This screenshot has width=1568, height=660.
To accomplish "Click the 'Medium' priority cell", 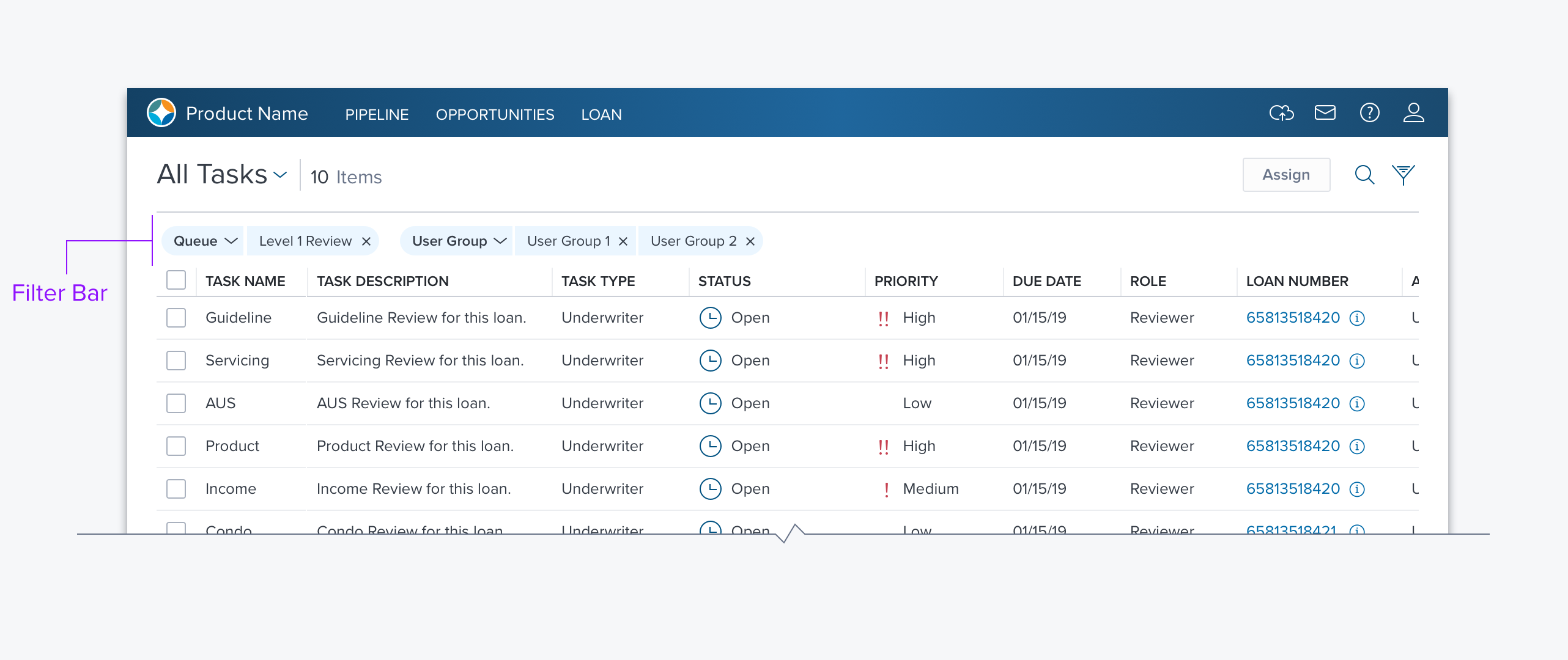I will [x=931, y=489].
